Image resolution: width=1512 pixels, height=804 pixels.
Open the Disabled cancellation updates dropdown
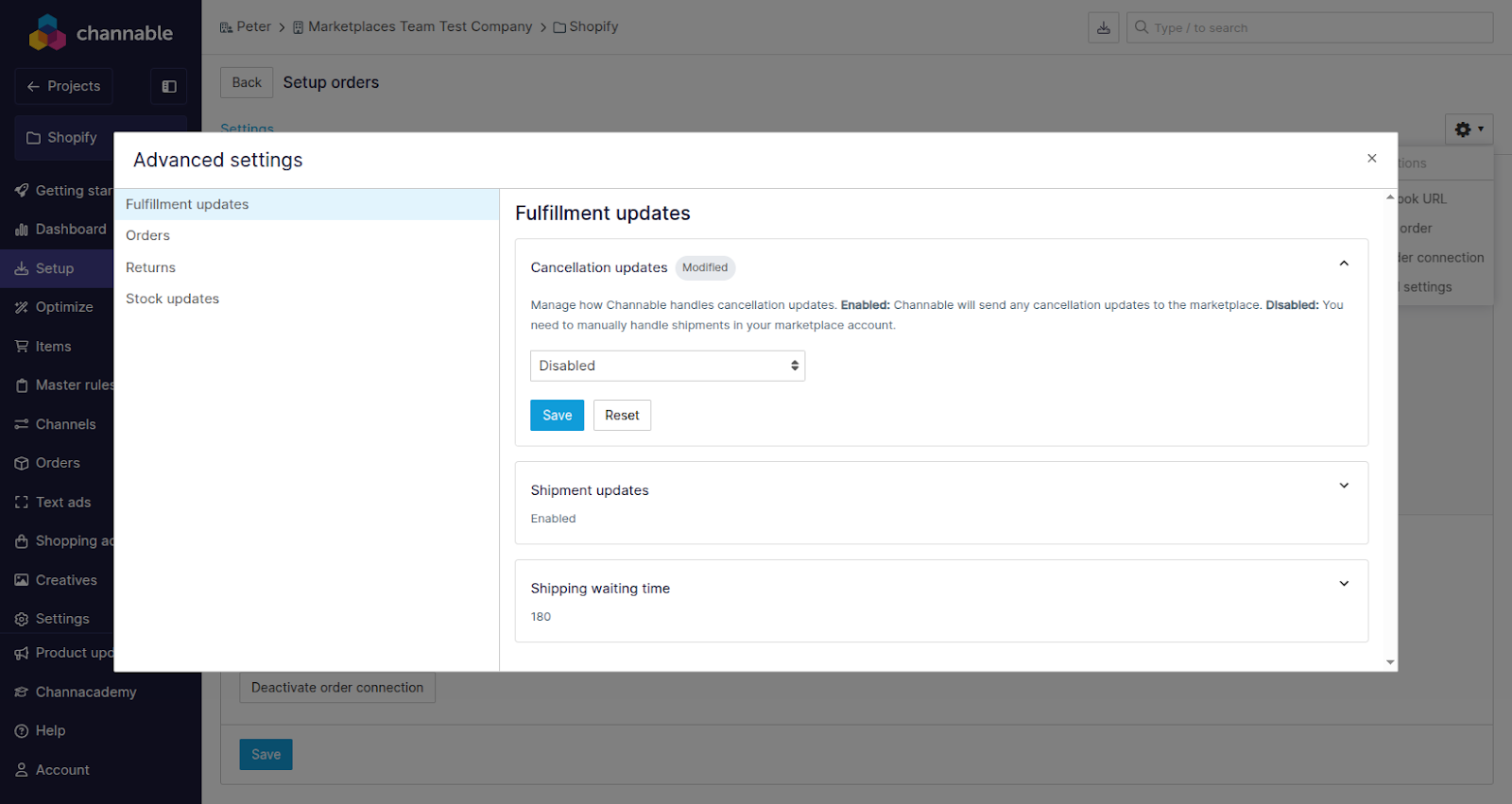667,366
